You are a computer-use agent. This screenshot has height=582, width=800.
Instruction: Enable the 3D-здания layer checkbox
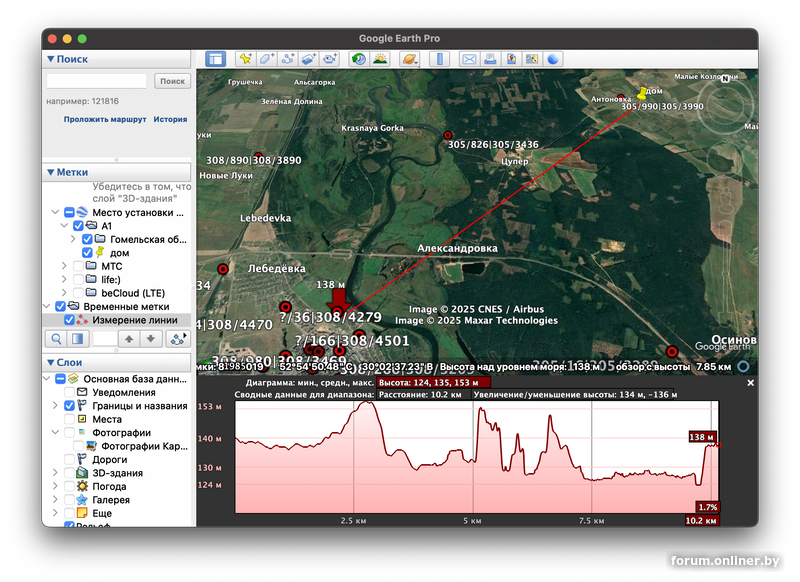[x=69, y=473]
